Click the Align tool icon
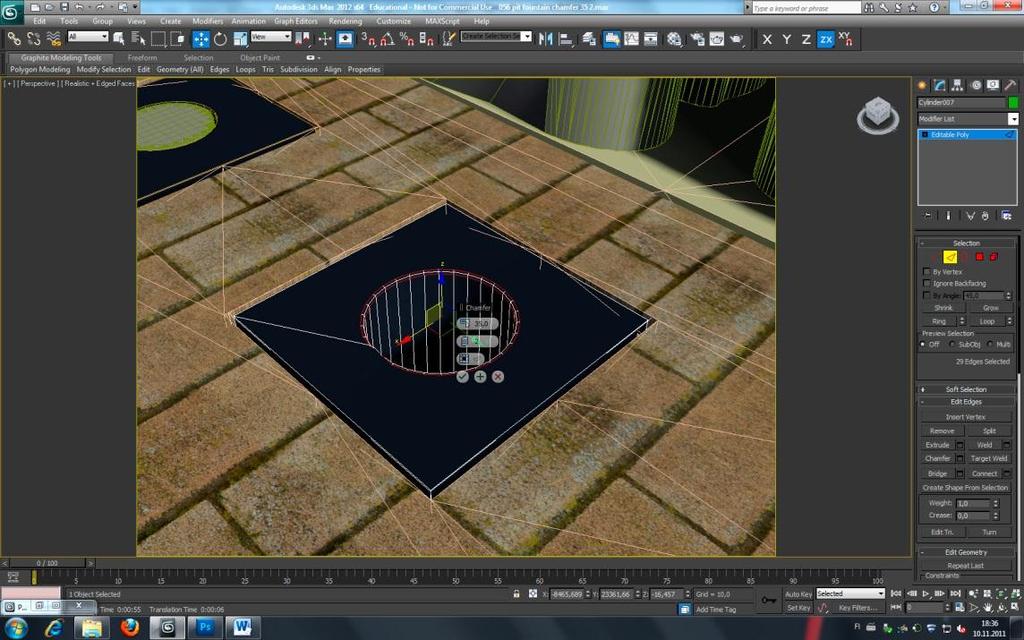 click(566, 39)
